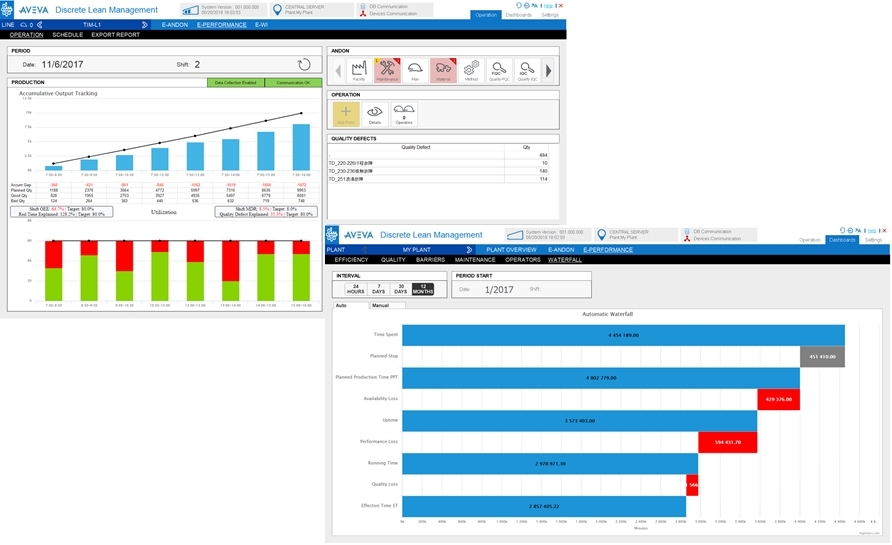Screen dimensions: 892x545
Task: Select the 7 Days interval
Action: click(378, 289)
